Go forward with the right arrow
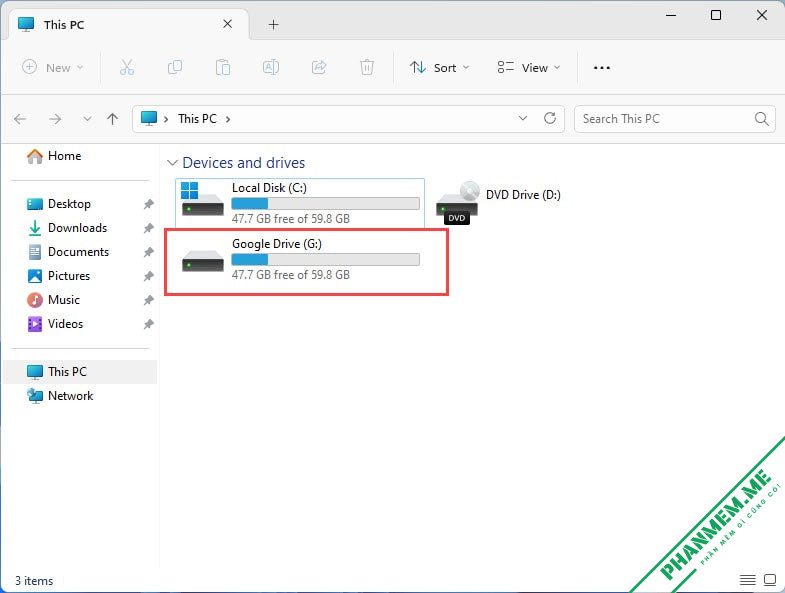Viewport: 785px width, 593px height. point(55,119)
